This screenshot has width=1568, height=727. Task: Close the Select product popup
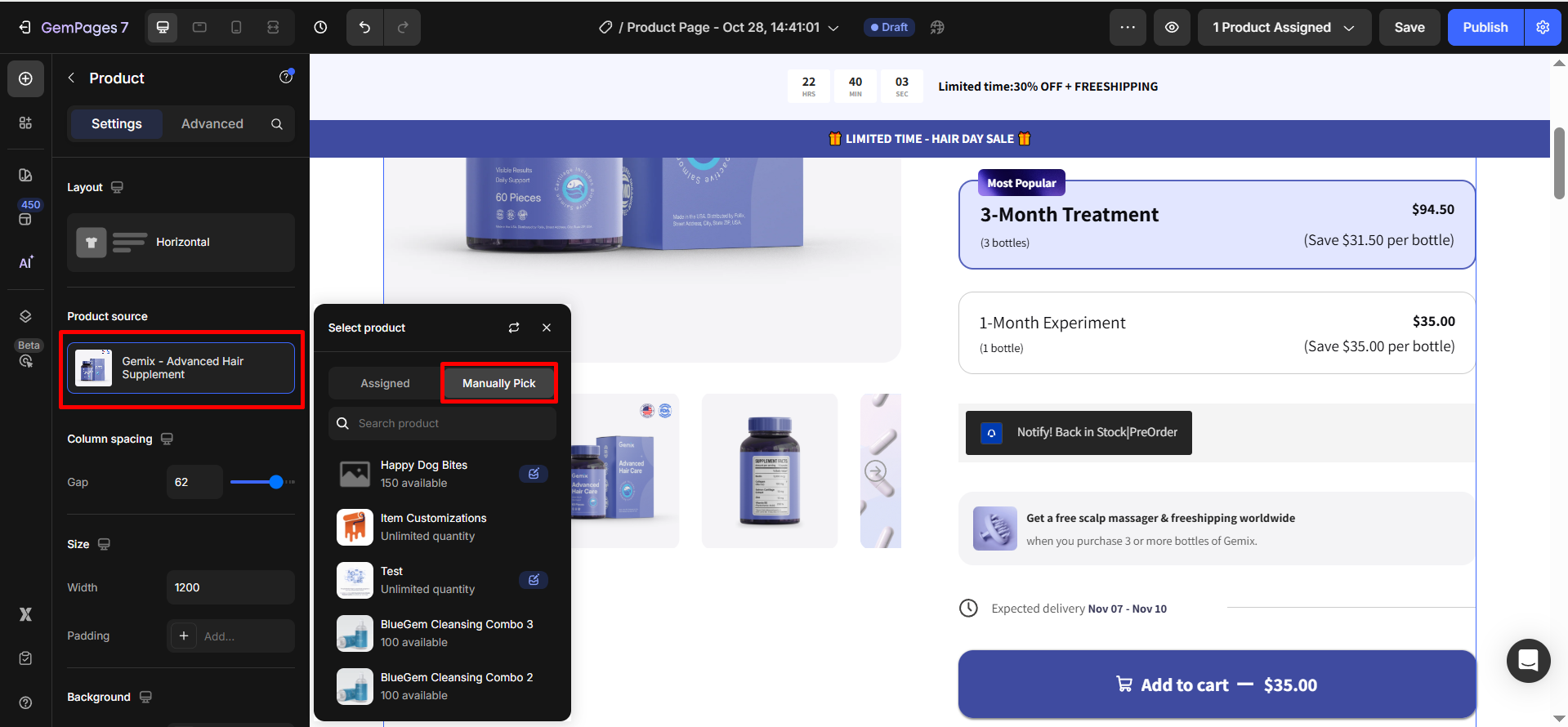[547, 328]
